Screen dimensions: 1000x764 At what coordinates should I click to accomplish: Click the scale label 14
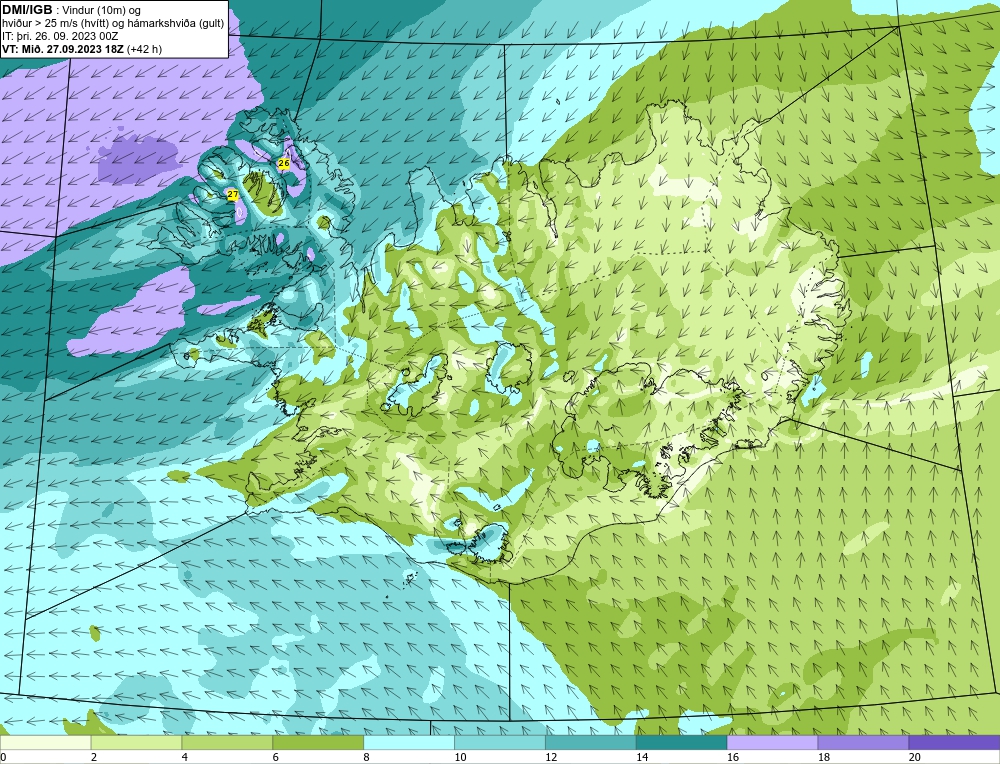point(642,757)
